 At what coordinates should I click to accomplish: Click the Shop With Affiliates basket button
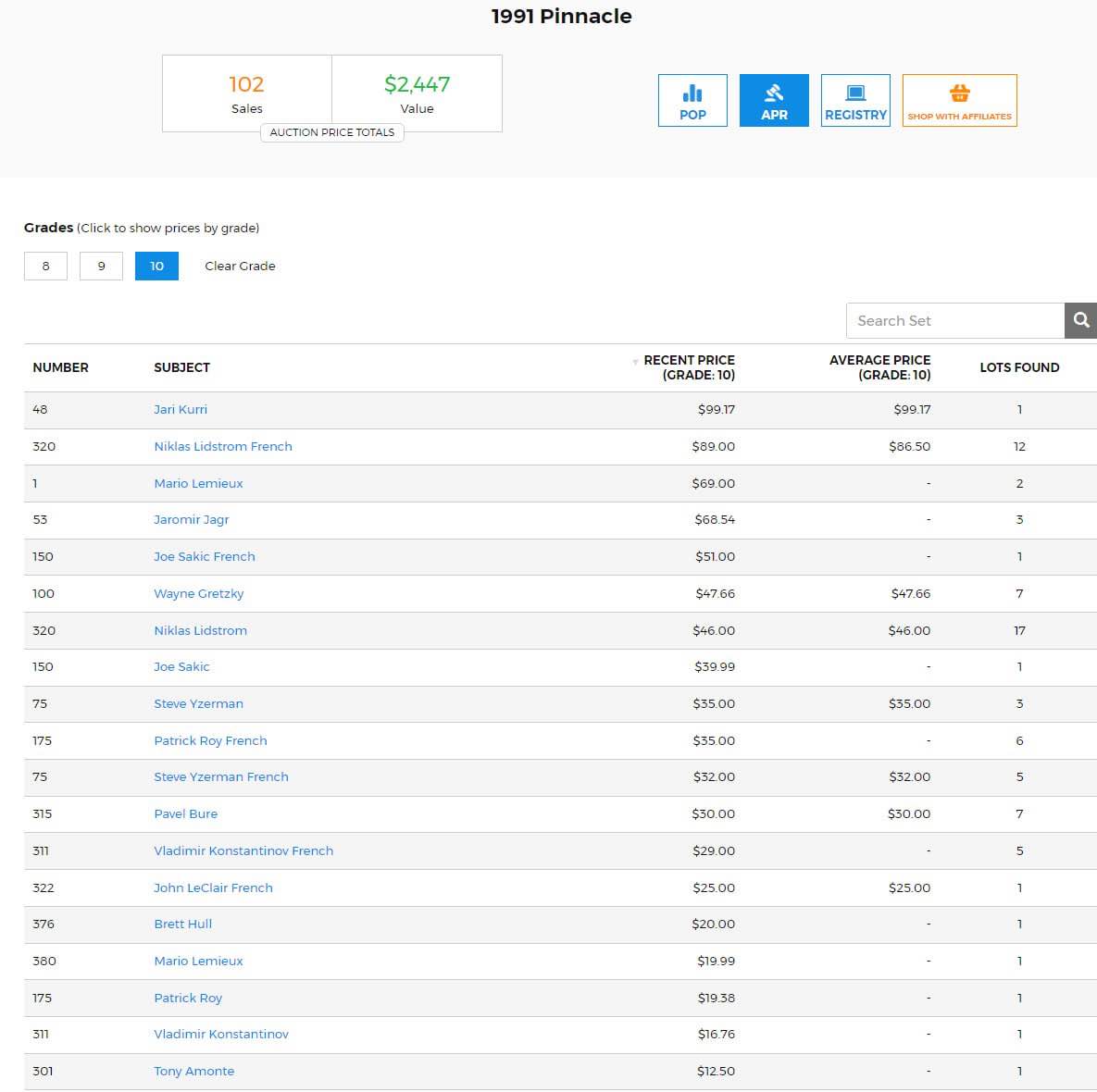[x=959, y=100]
